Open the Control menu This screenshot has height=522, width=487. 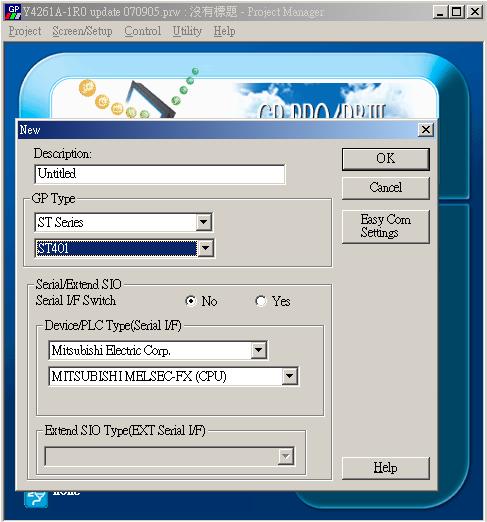point(143,31)
